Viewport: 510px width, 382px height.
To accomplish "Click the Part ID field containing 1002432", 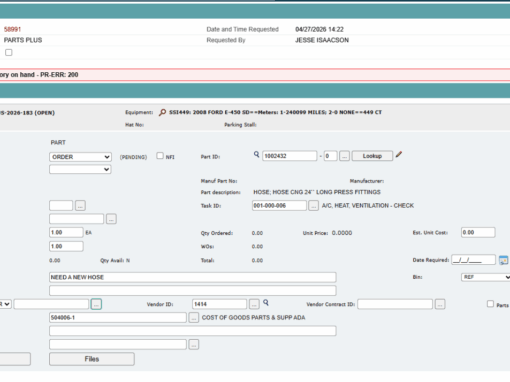I will point(289,156).
